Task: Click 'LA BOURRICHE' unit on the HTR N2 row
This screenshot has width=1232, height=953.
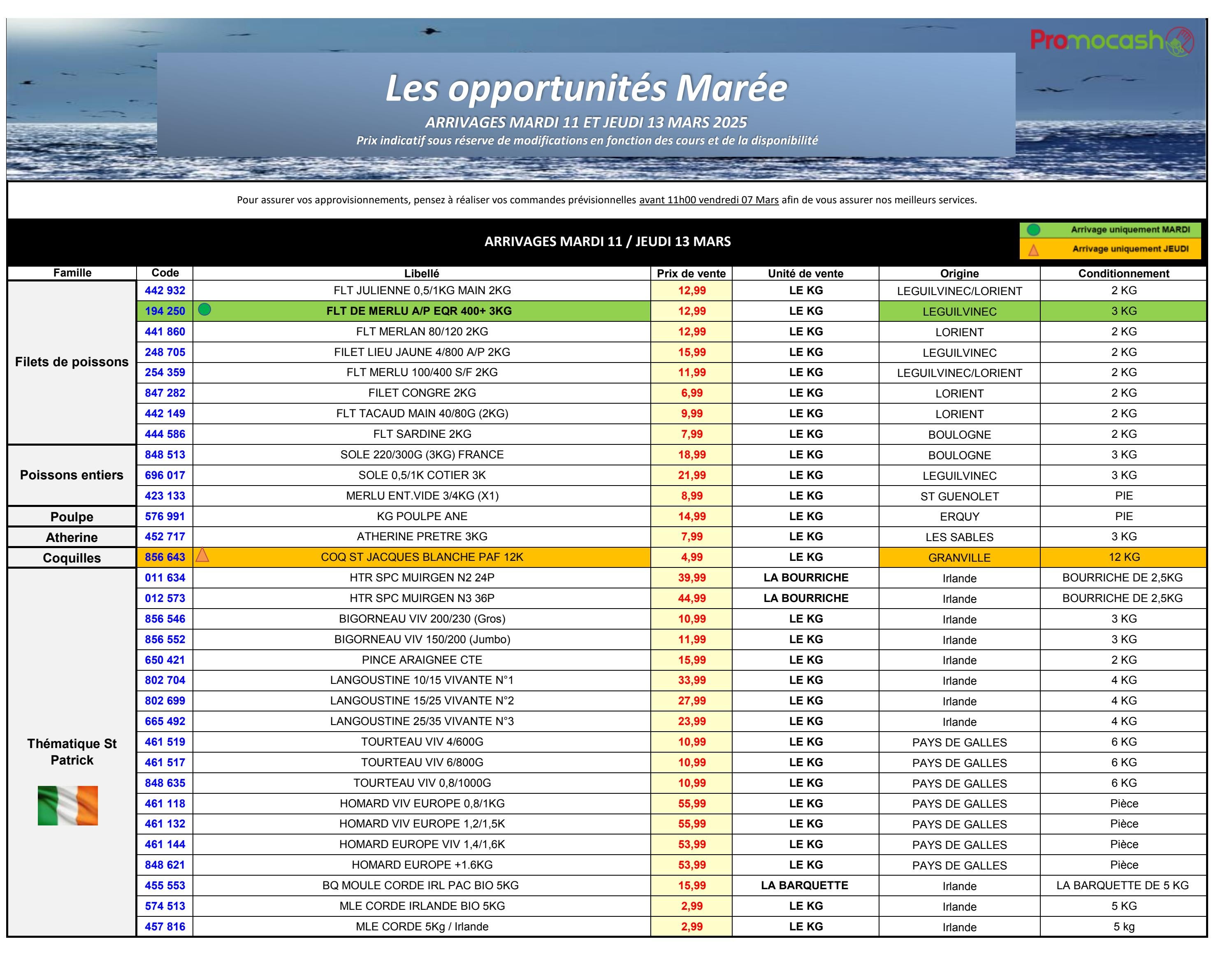Action: point(805,578)
